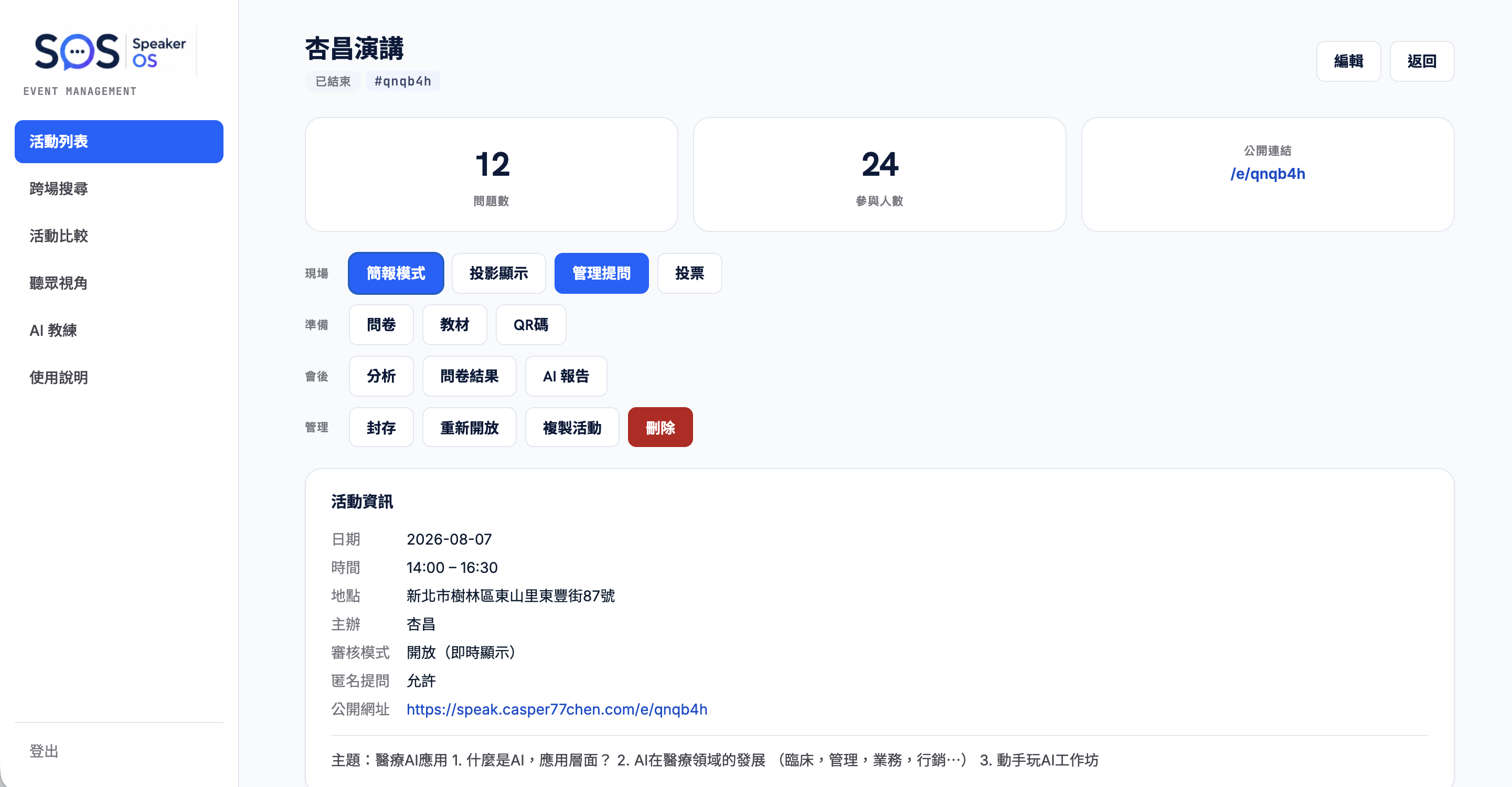Open 活動比較 page
This screenshot has width=1512, height=787.
[119, 236]
